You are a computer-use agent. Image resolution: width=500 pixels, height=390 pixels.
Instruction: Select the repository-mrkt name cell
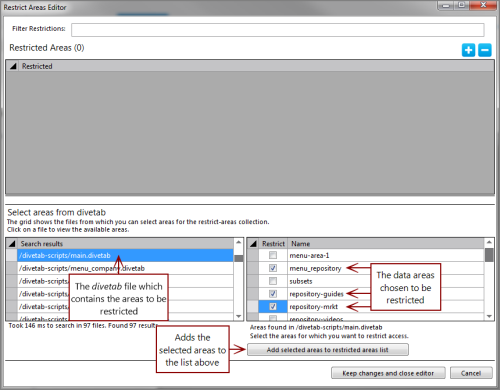[386, 306]
